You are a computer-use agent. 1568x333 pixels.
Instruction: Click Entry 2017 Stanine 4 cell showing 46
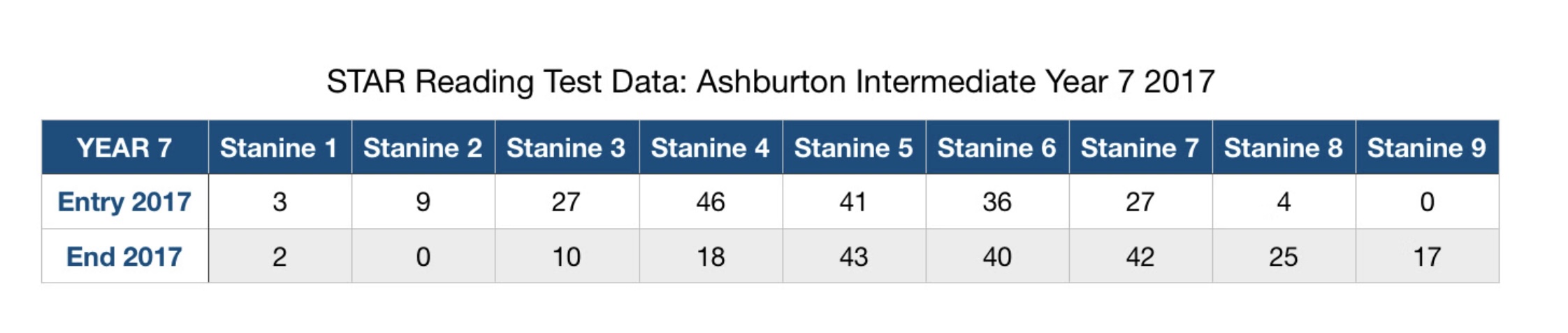710,201
